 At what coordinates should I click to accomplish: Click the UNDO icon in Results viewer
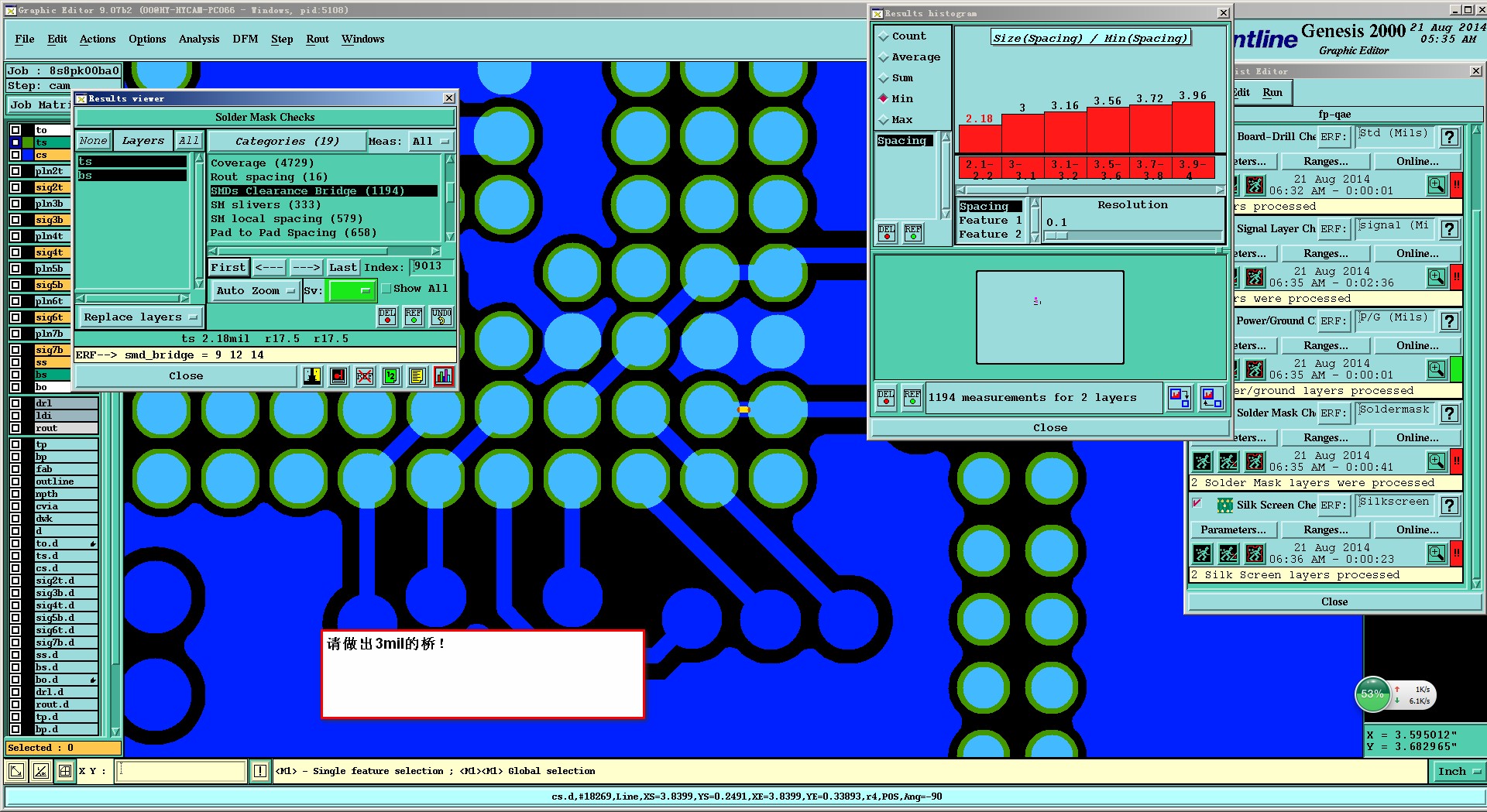tap(441, 316)
